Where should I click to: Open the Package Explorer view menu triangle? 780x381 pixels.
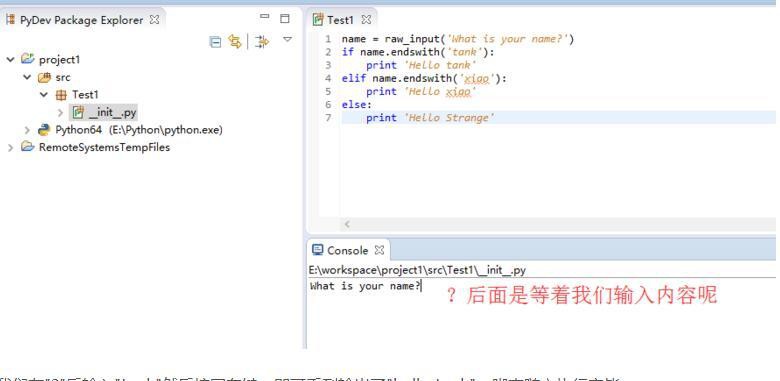pos(288,39)
